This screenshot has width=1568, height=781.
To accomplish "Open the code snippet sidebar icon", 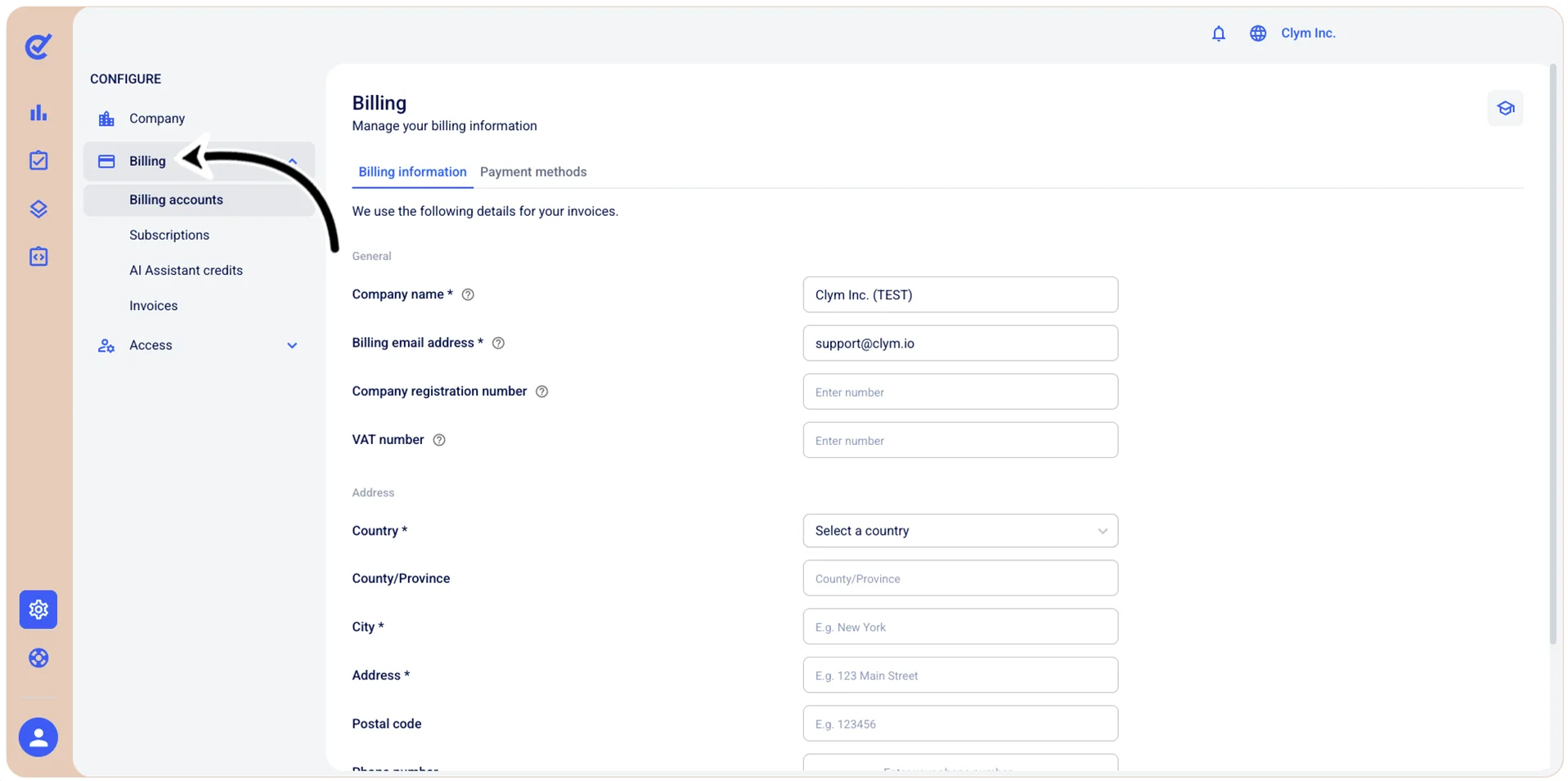I will point(38,257).
